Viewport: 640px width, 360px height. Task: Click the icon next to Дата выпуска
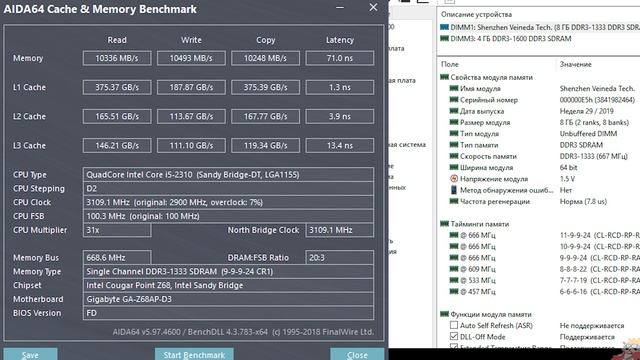(x=454, y=111)
